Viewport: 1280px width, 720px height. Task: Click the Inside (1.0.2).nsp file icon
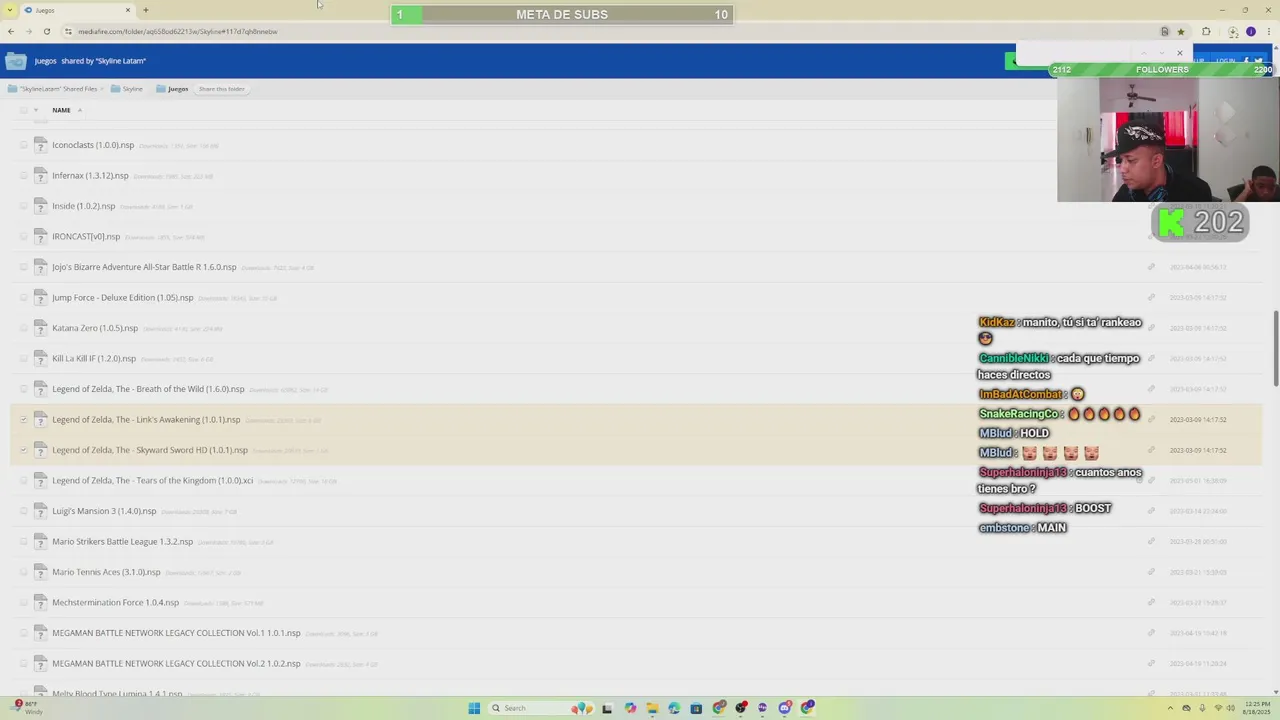(x=40, y=206)
